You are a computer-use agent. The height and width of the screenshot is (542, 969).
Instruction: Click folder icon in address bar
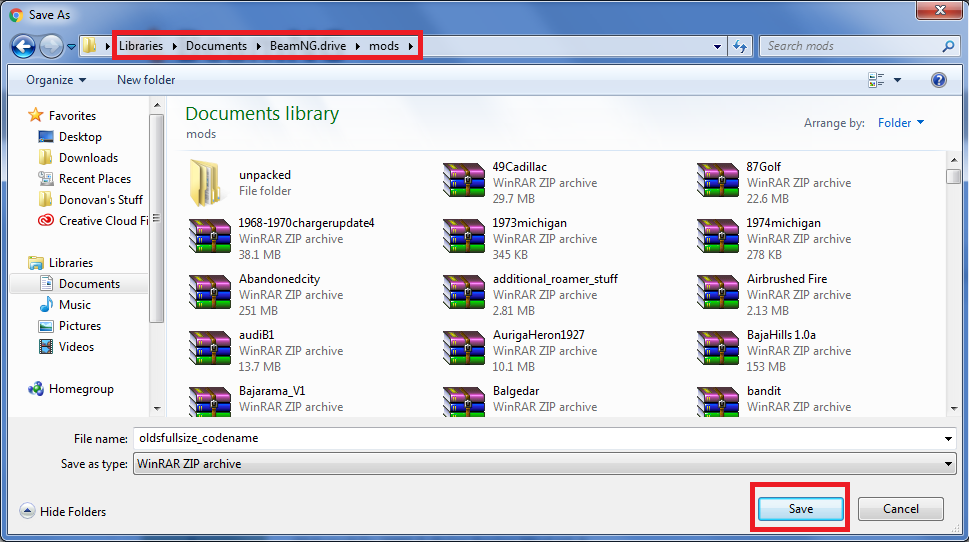click(x=90, y=46)
